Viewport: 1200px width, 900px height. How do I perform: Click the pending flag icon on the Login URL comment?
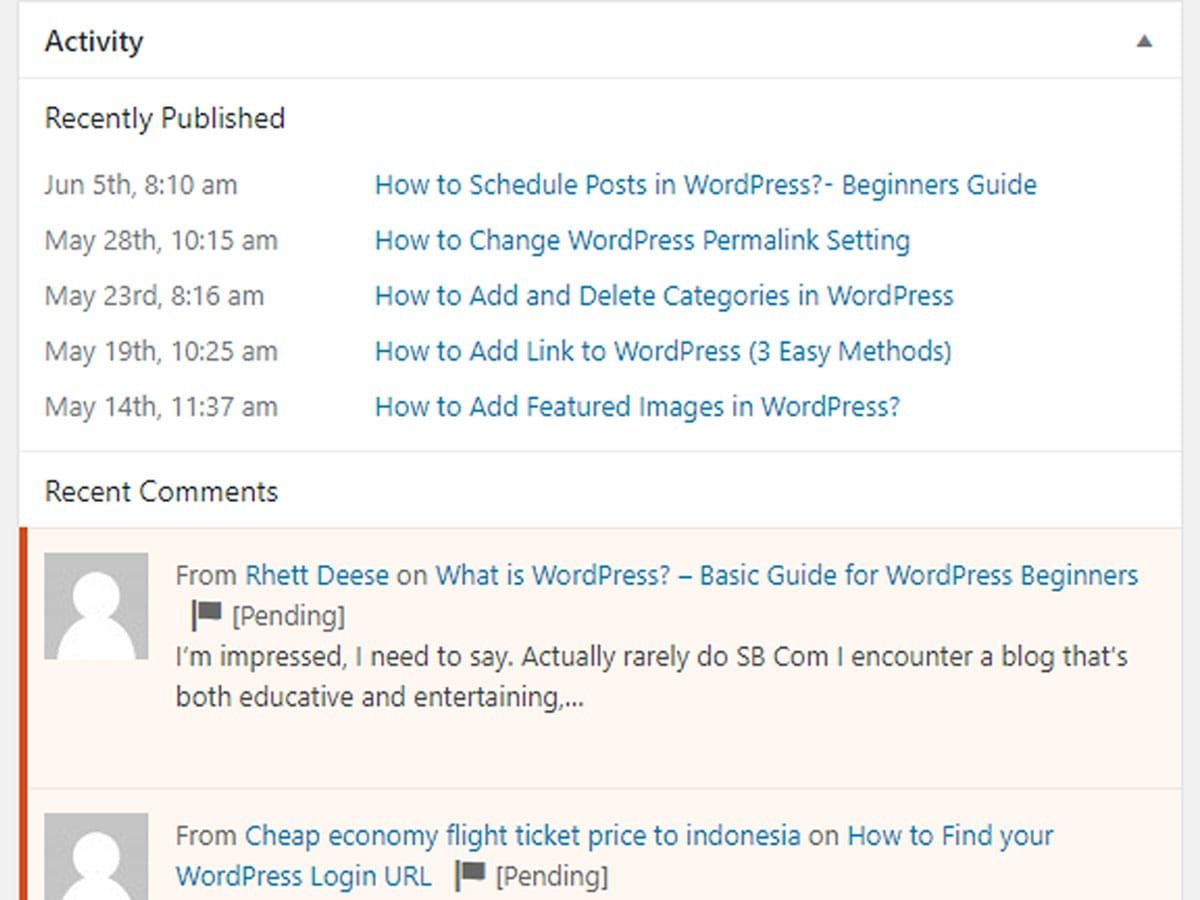point(470,876)
